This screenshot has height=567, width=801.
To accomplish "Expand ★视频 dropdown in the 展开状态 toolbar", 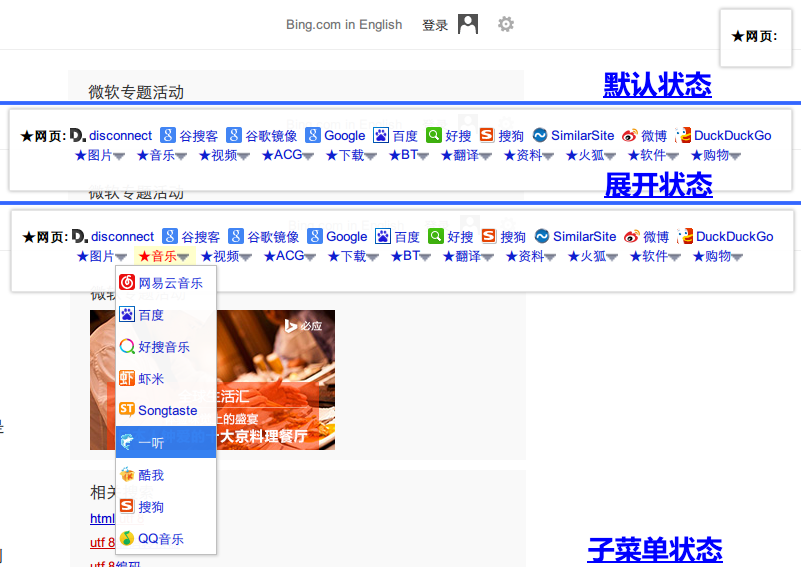I will [x=224, y=155].
